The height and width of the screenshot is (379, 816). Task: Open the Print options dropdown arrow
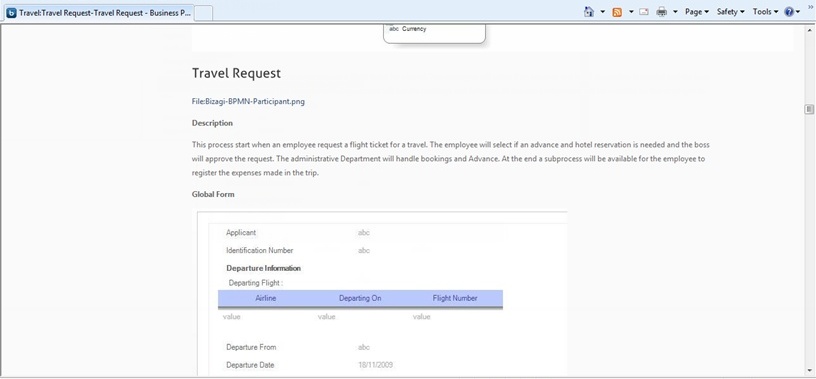[x=675, y=11]
